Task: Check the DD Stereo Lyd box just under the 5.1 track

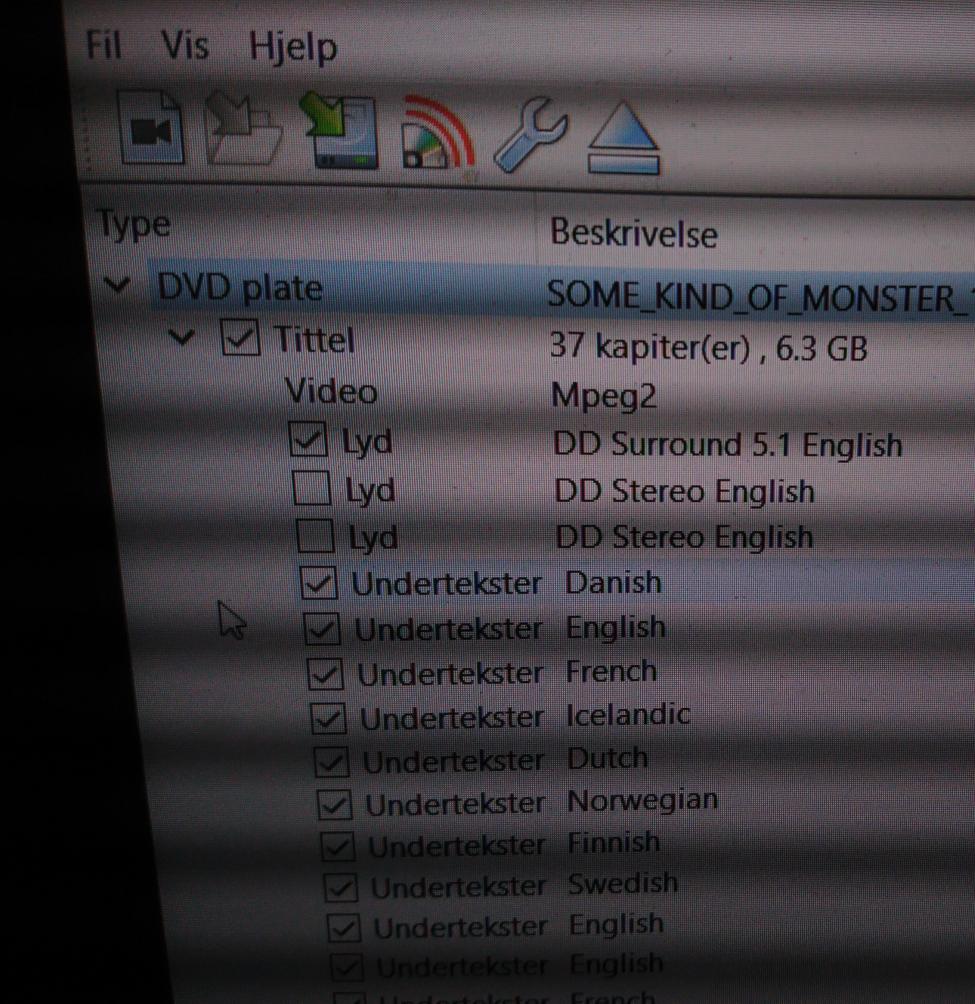Action: (312, 488)
